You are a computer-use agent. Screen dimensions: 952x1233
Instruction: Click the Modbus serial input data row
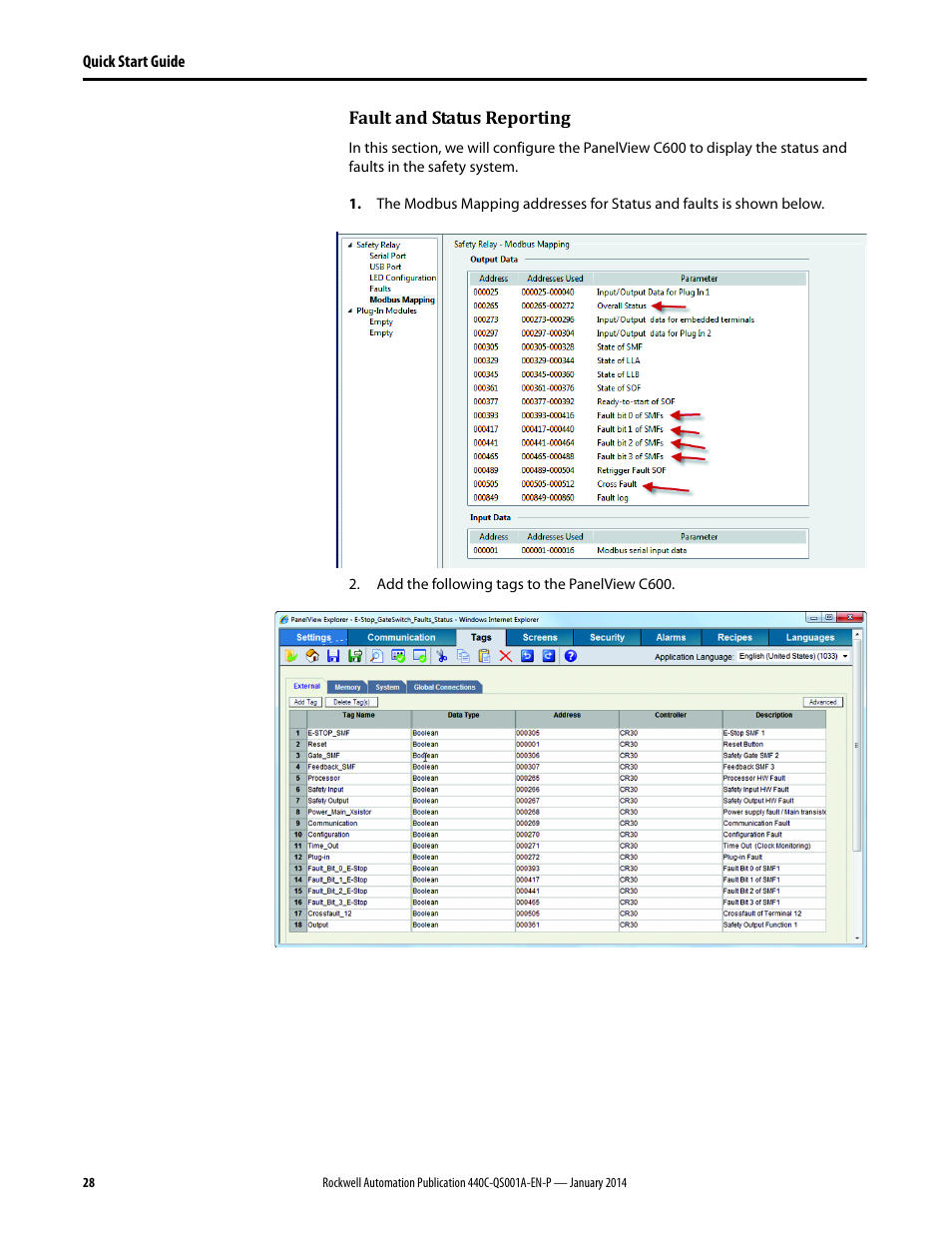click(x=638, y=550)
